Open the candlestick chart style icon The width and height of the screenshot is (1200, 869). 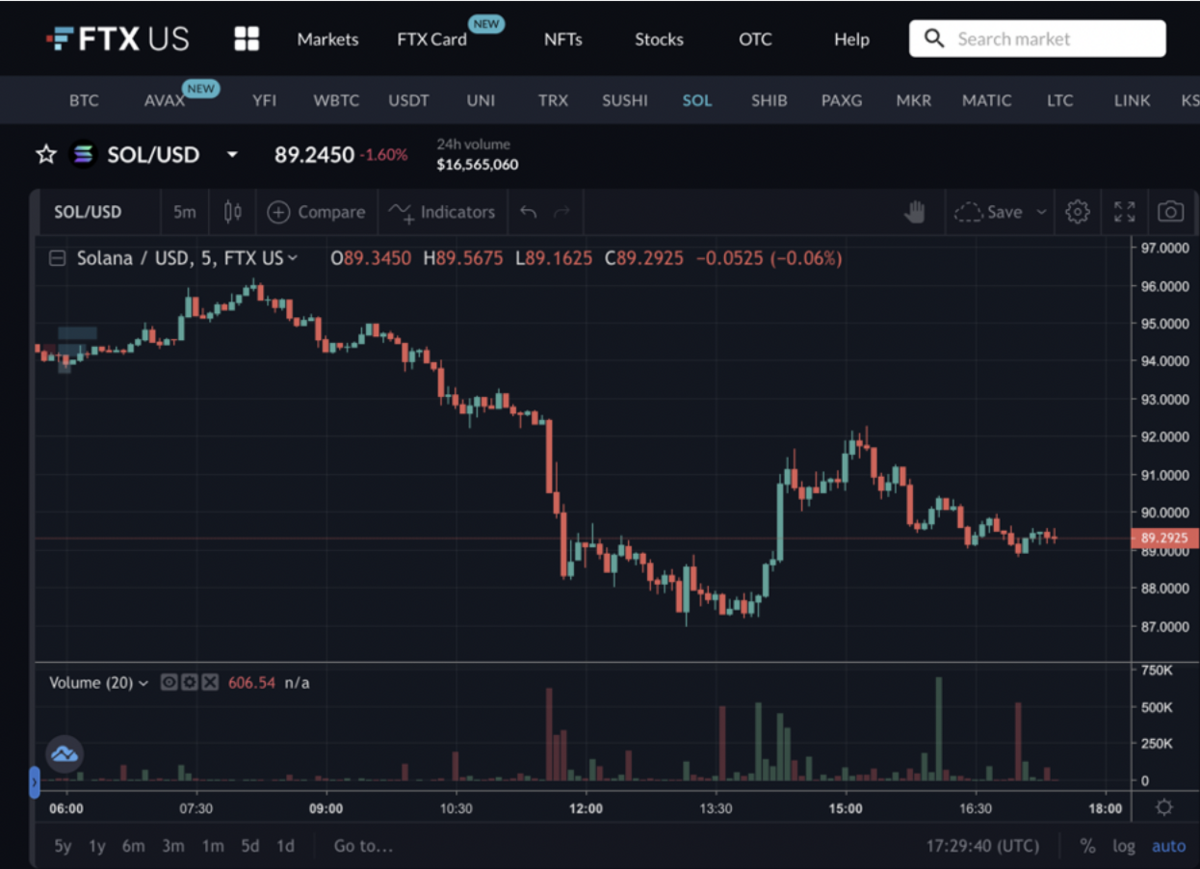(x=233, y=212)
